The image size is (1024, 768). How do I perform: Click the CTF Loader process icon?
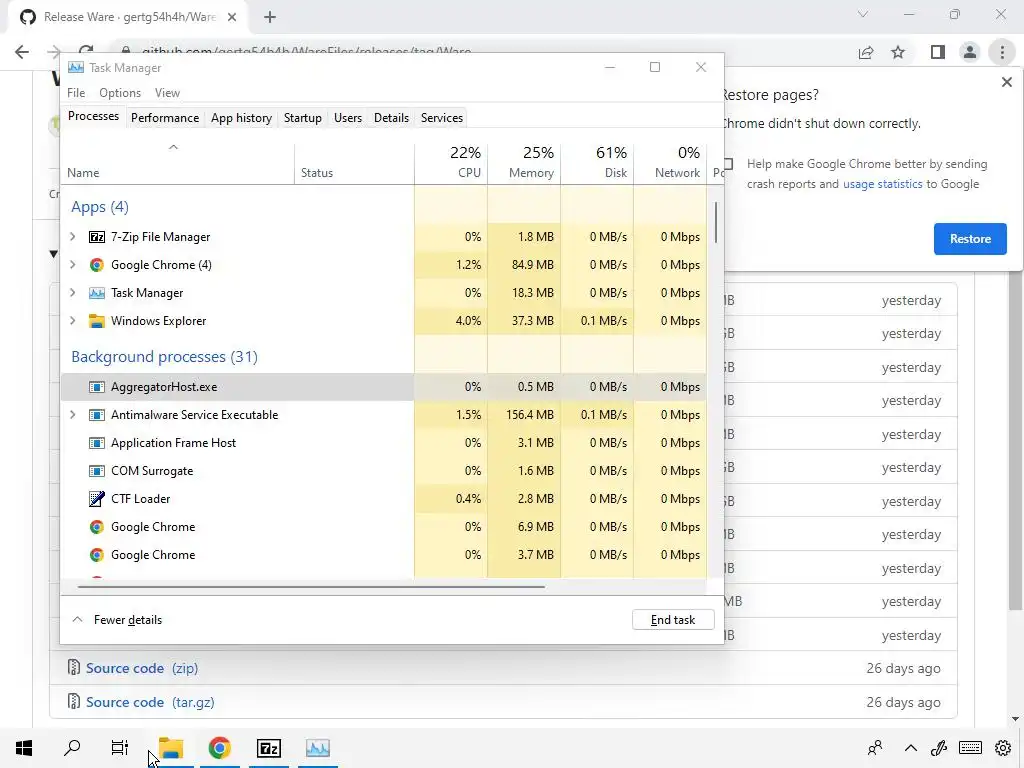pos(97,499)
